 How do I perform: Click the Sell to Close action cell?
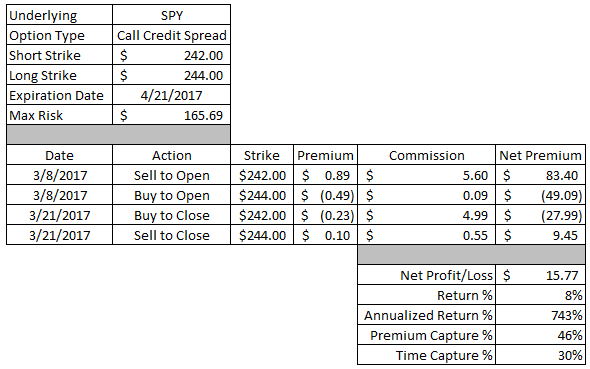coord(172,235)
